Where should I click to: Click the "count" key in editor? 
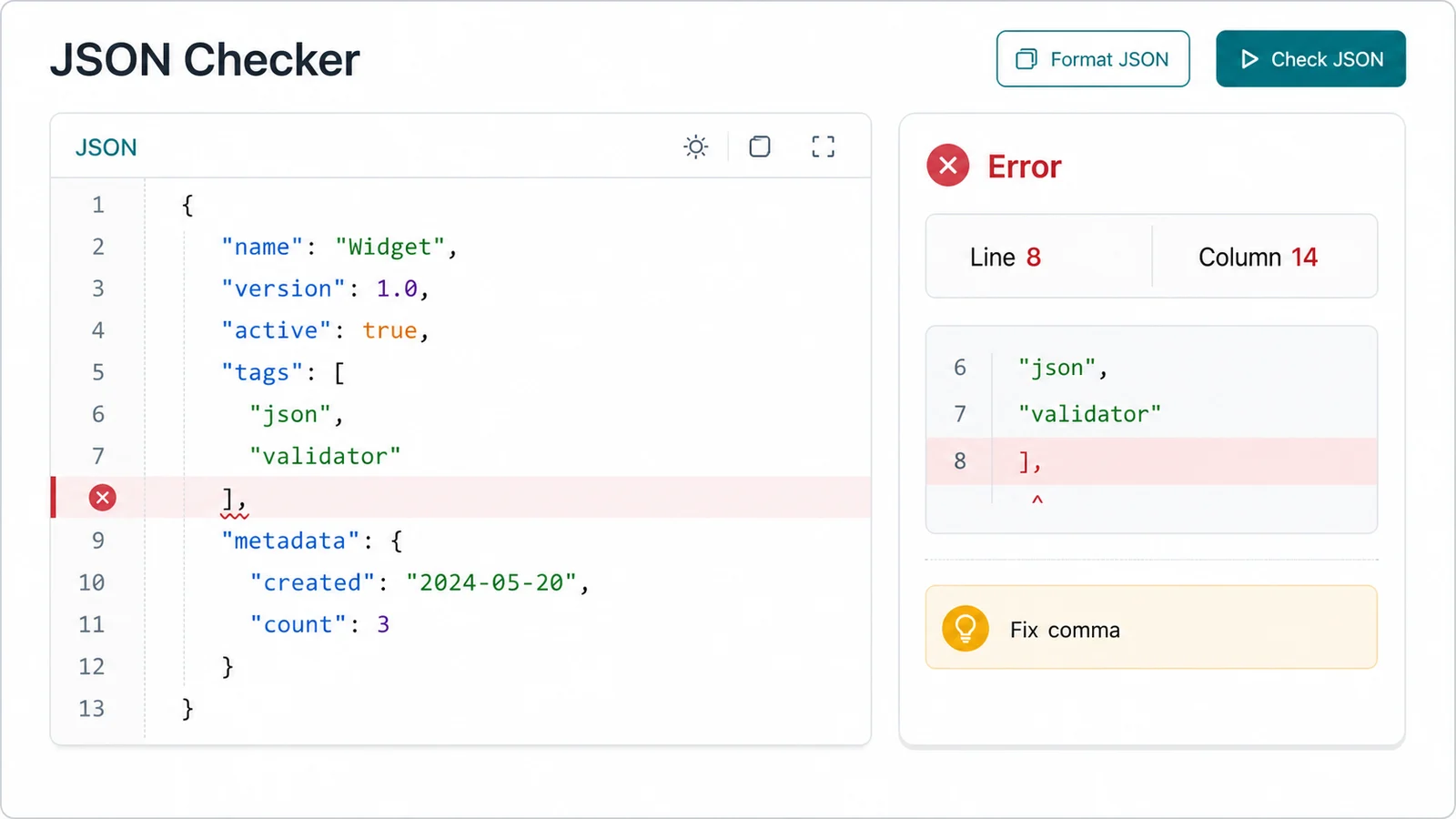coord(298,624)
